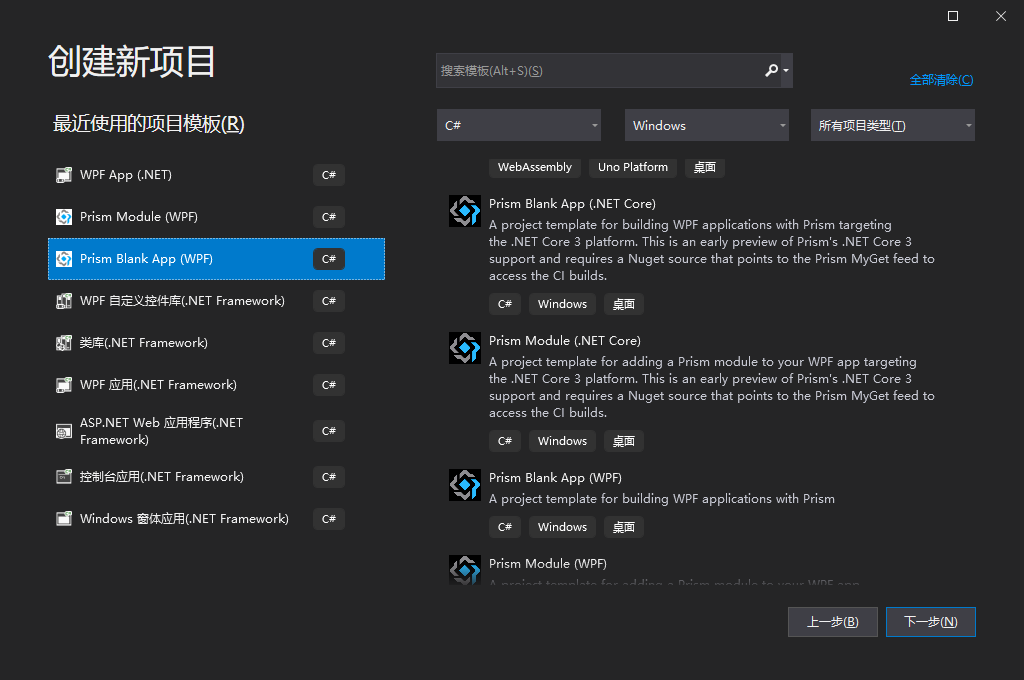Select the Prism Blank App (.NET Core) template icon
Viewport: 1024px width, 680px height.
coord(464,211)
